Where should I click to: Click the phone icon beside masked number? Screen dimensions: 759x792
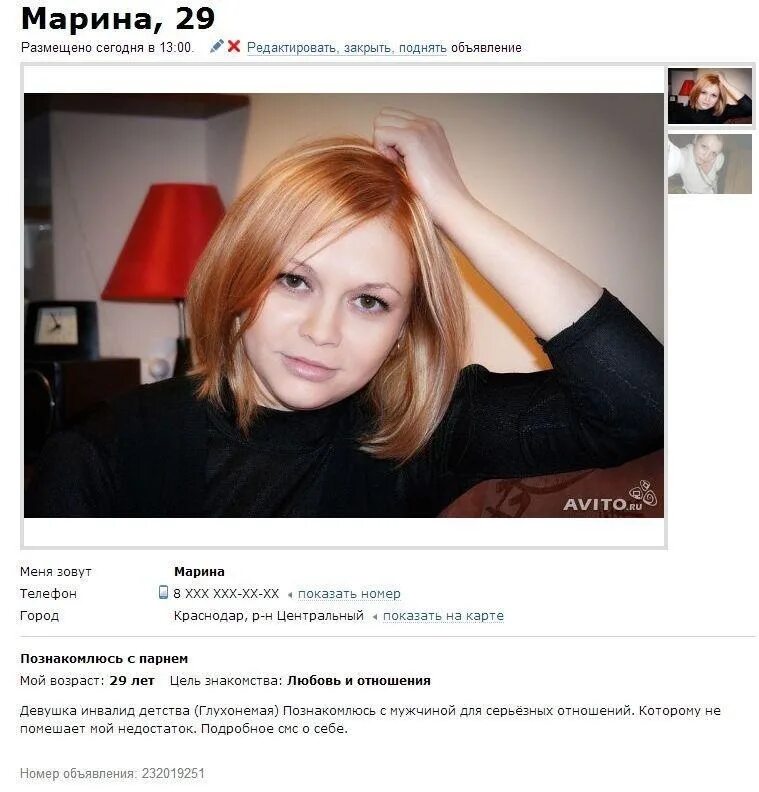point(163,592)
